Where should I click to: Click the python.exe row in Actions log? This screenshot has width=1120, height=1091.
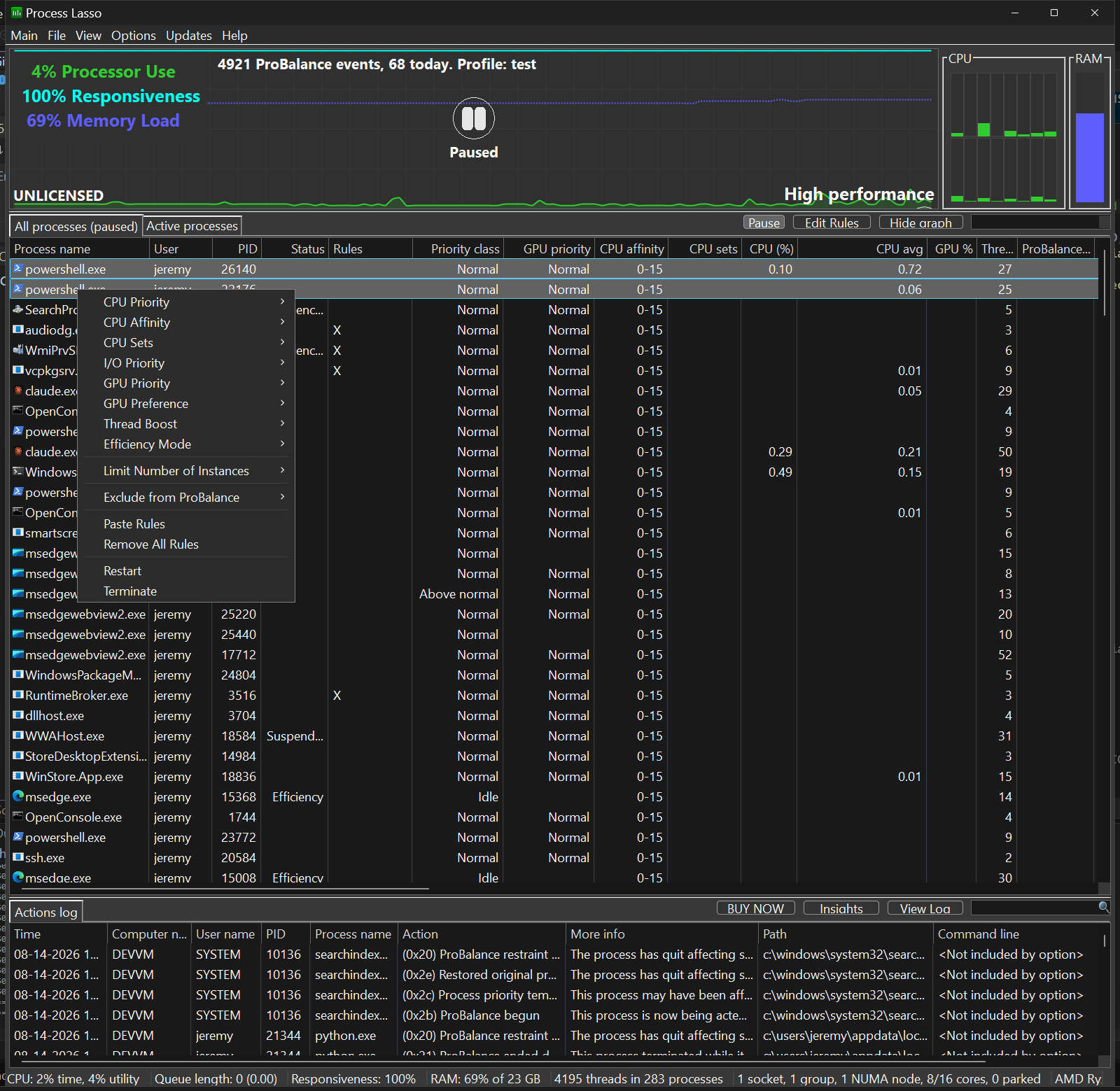pos(553,1035)
